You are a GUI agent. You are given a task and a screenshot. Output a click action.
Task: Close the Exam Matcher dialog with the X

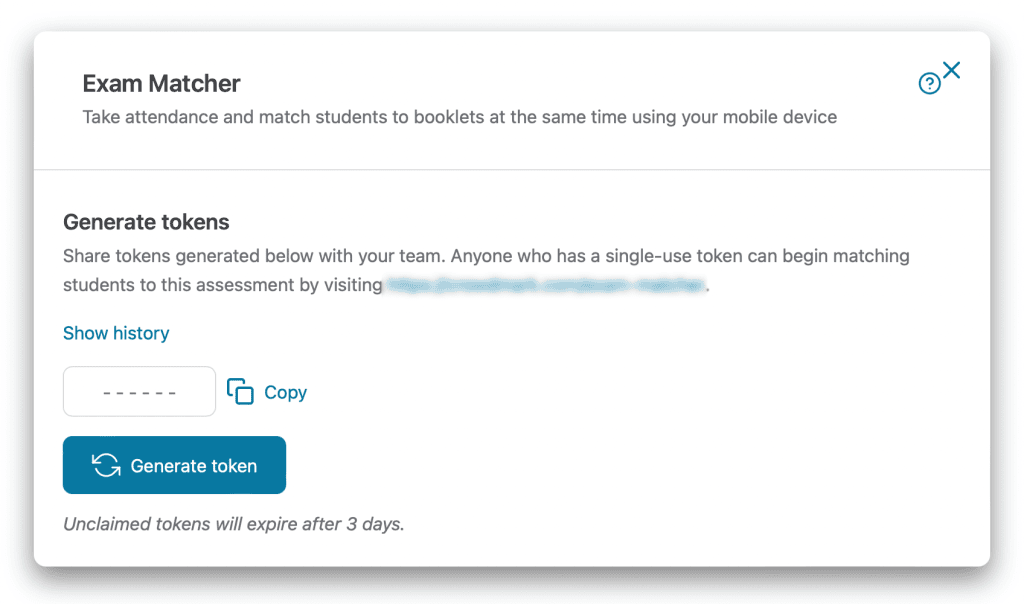[x=953, y=70]
